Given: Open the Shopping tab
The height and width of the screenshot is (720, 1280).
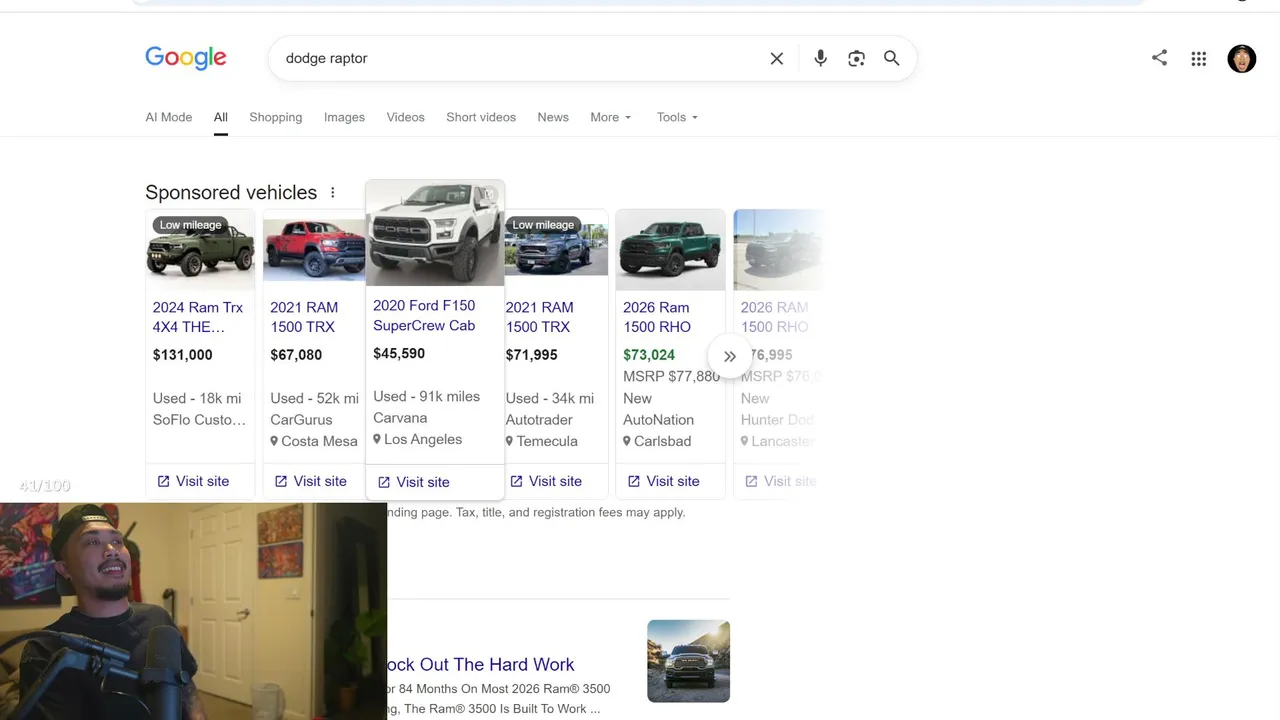Looking at the screenshot, I should 276,117.
